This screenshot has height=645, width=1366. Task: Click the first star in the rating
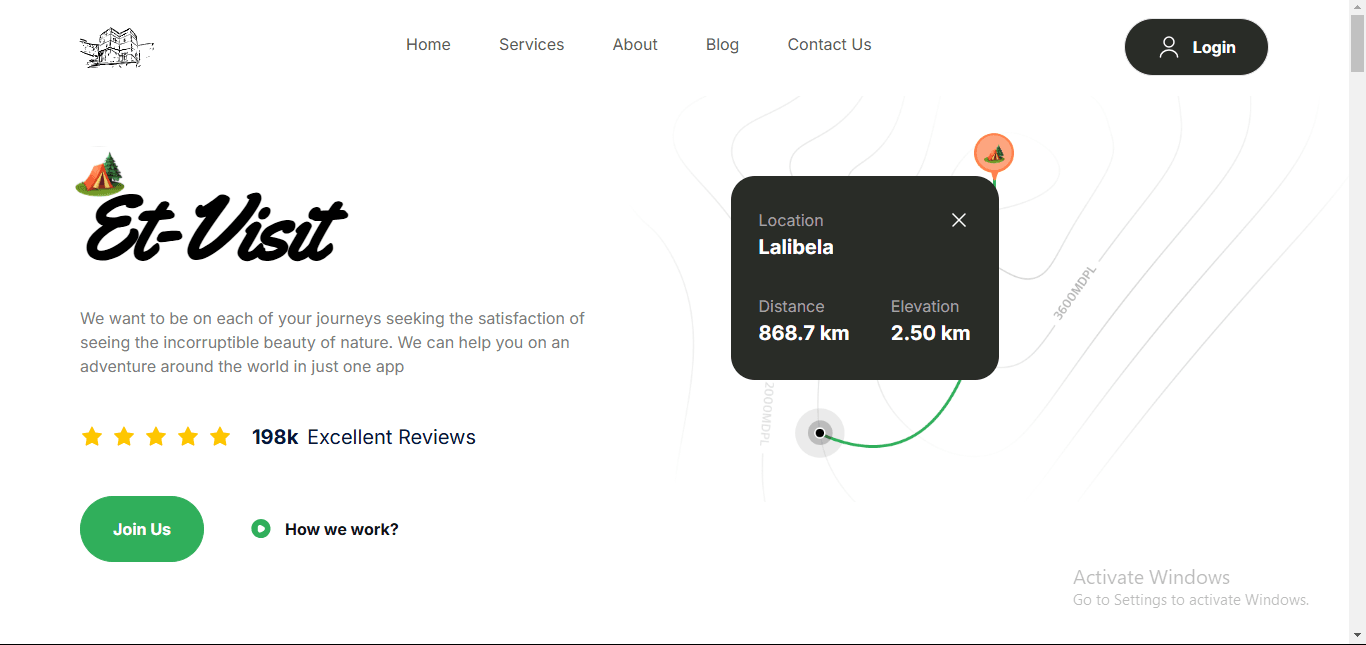click(92, 436)
